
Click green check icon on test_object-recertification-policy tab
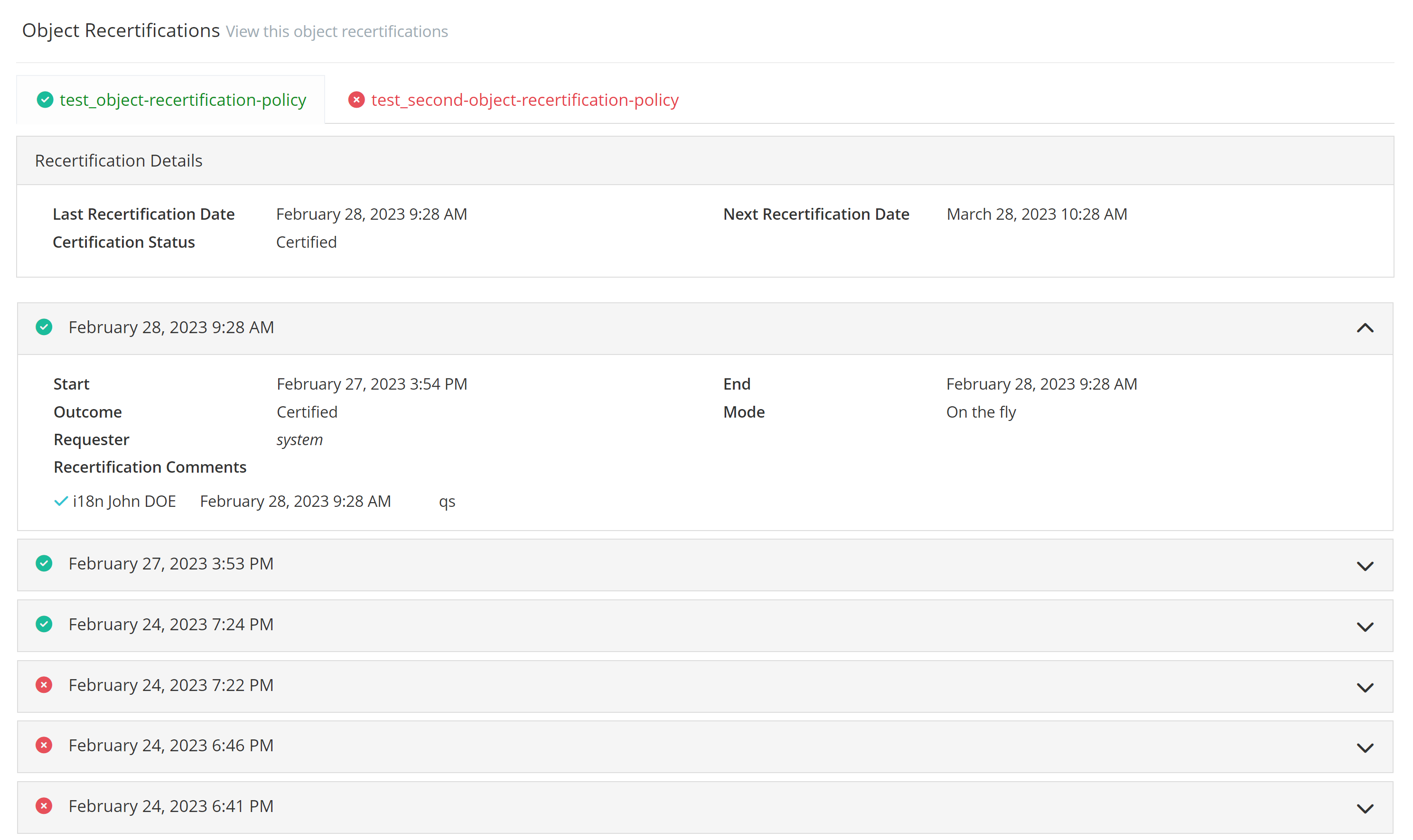pos(45,100)
